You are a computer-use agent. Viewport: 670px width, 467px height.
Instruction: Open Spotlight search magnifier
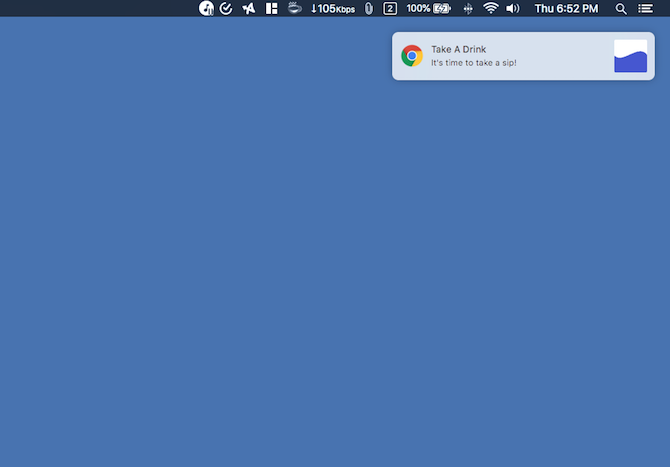point(621,9)
